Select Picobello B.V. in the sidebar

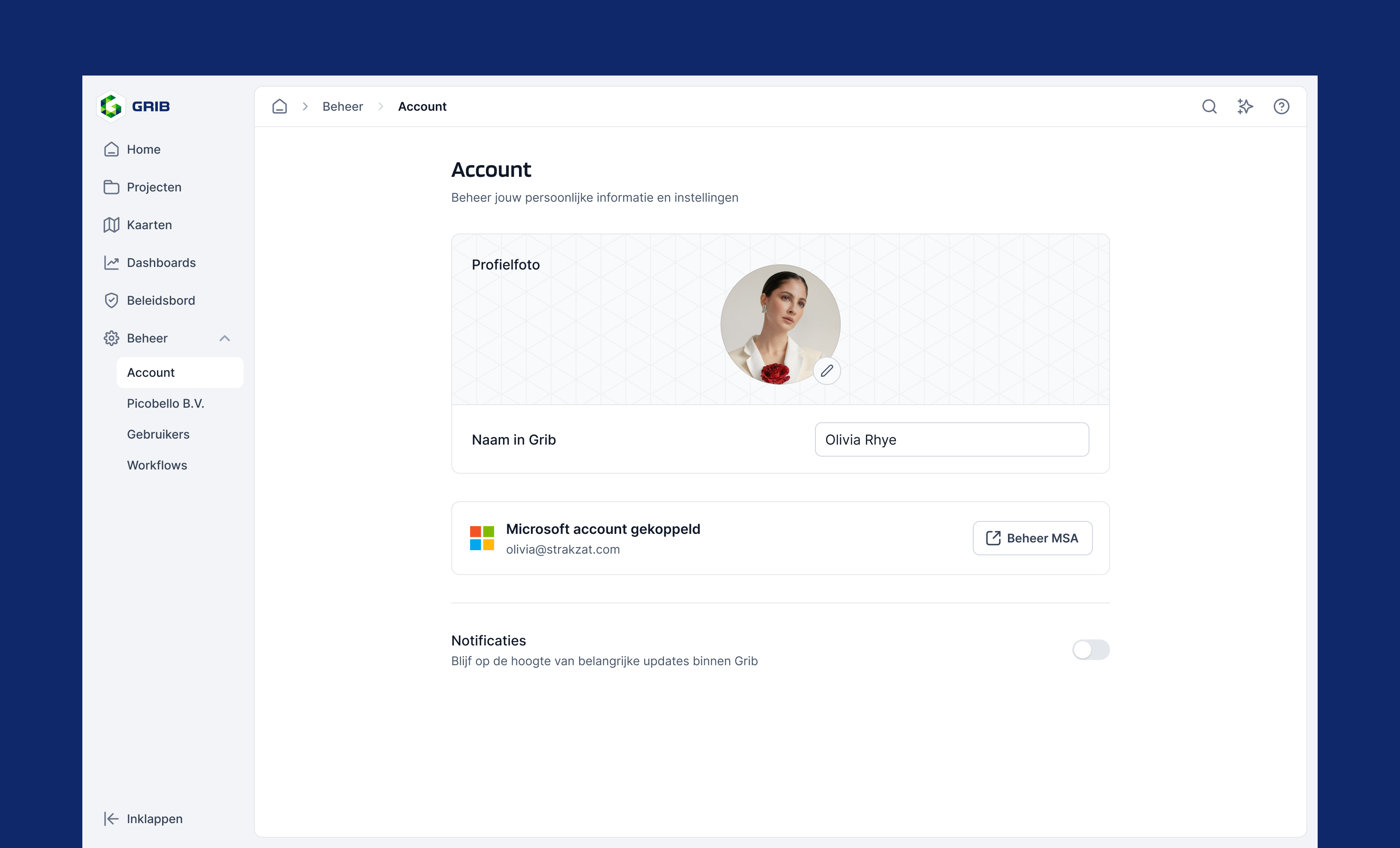point(165,403)
